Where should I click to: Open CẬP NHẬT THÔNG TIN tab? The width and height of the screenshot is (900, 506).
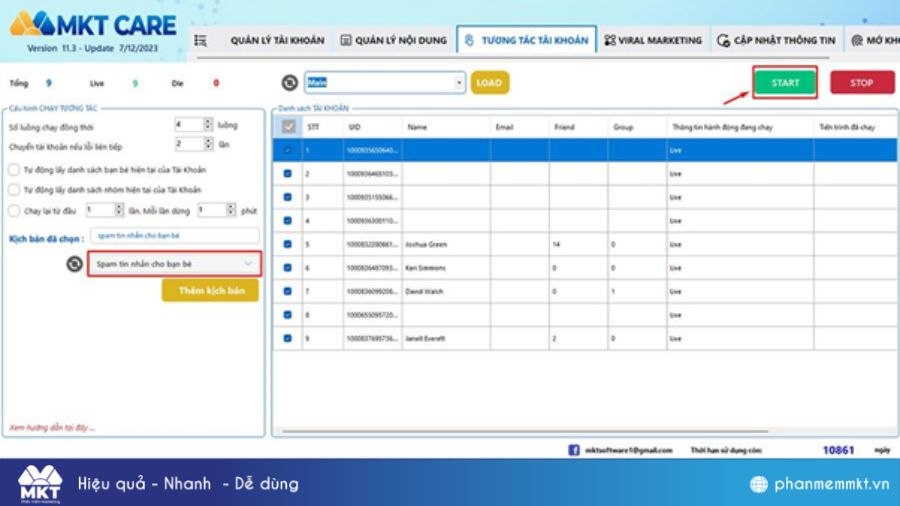tap(776, 40)
